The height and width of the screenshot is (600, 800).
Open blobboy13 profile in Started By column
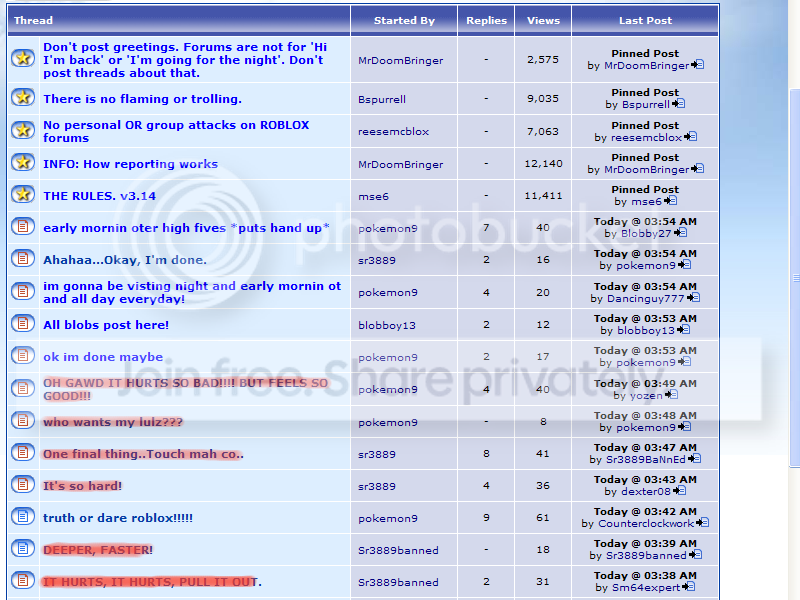coord(387,326)
